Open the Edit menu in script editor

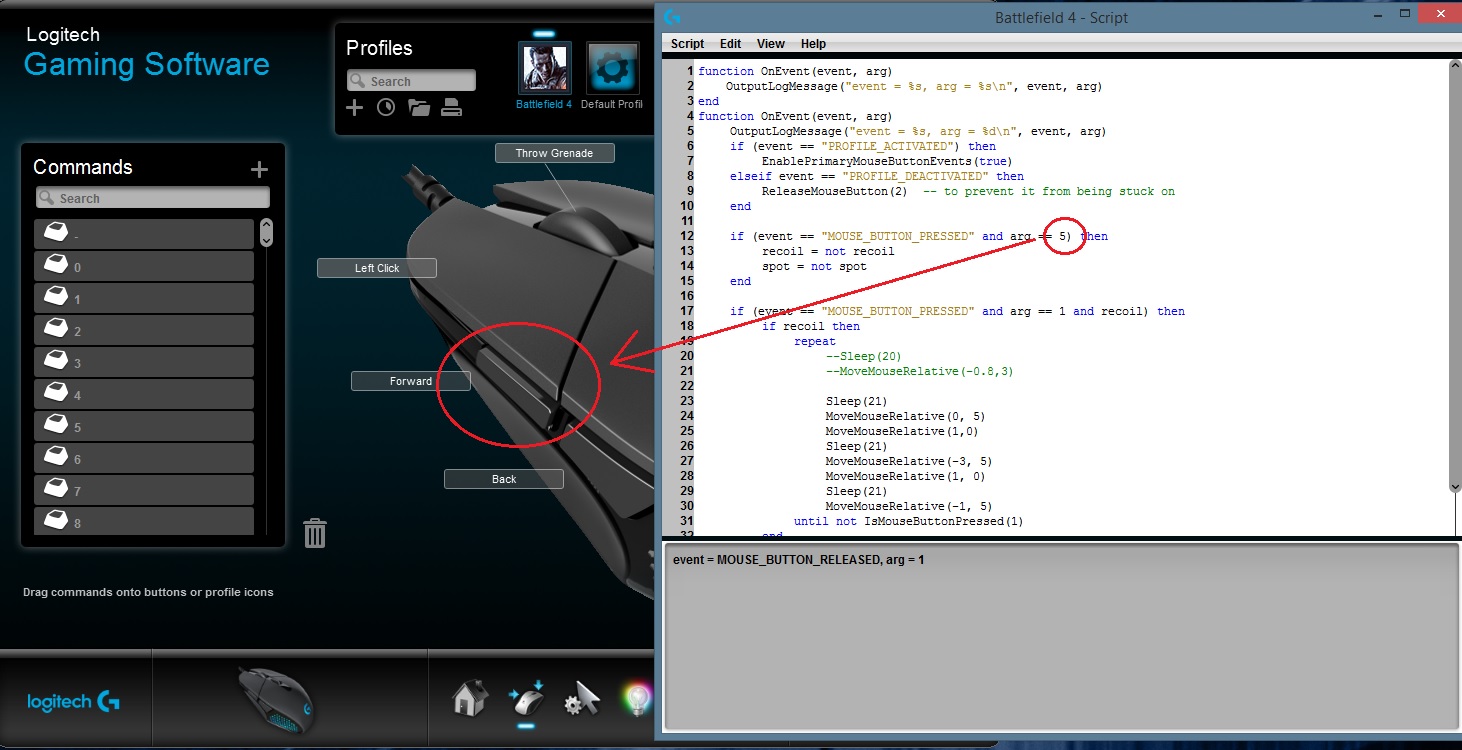point(731,44)
